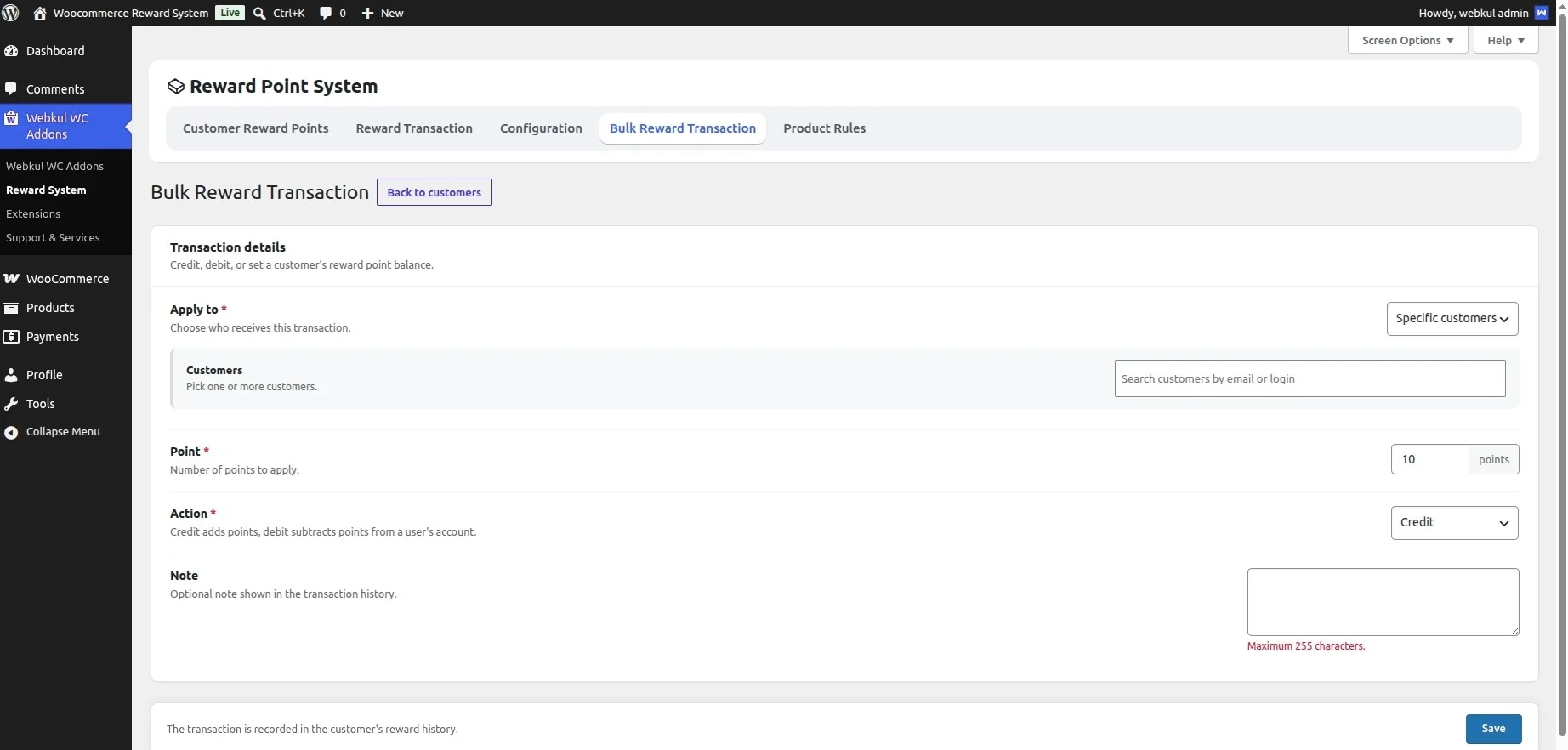Viewport: 1568px width, 750px height.
Task: Click Back to customers button
Action: click(435, 192)
